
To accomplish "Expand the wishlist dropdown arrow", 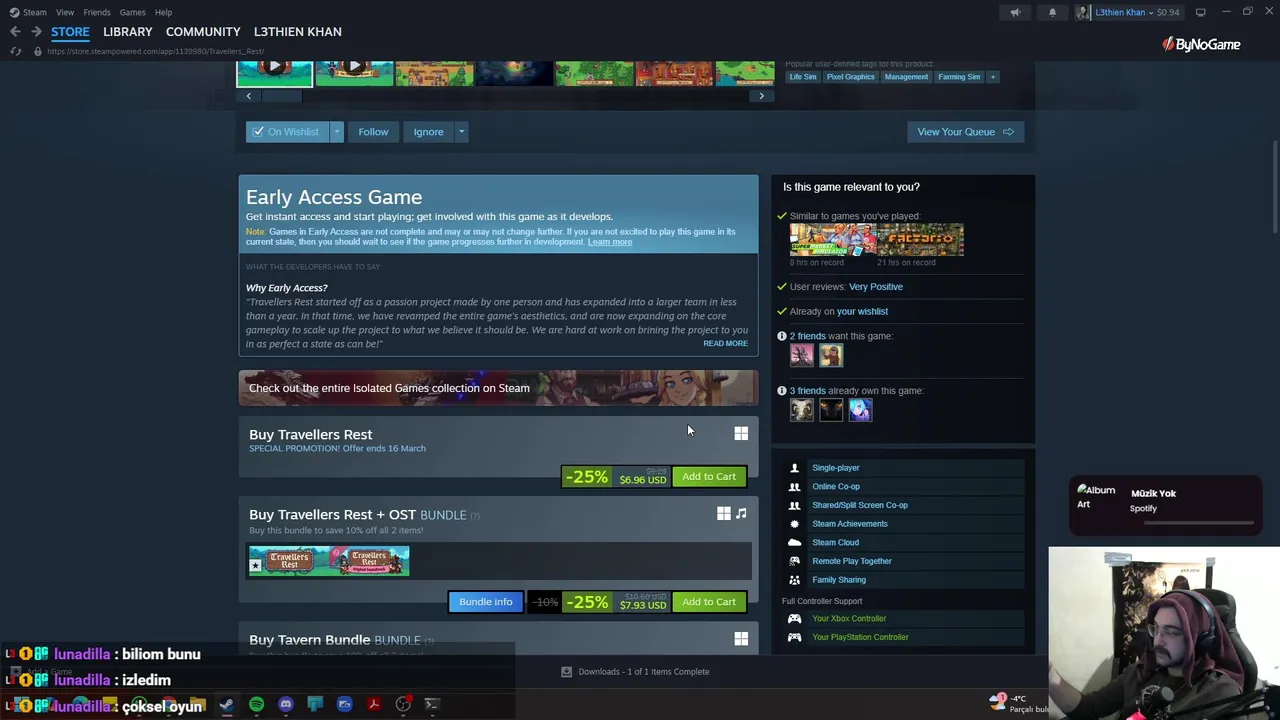I will (337, 132).
